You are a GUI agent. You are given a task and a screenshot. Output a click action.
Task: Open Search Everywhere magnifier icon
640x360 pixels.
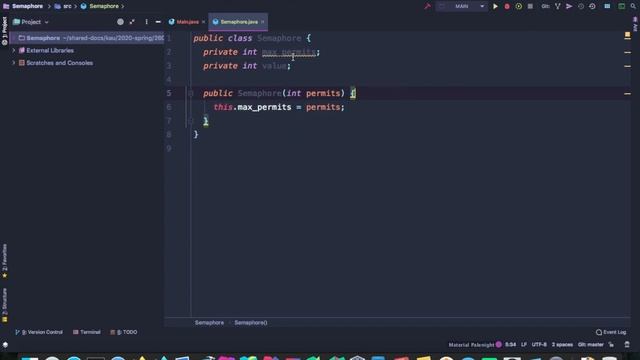click(633, 6)
